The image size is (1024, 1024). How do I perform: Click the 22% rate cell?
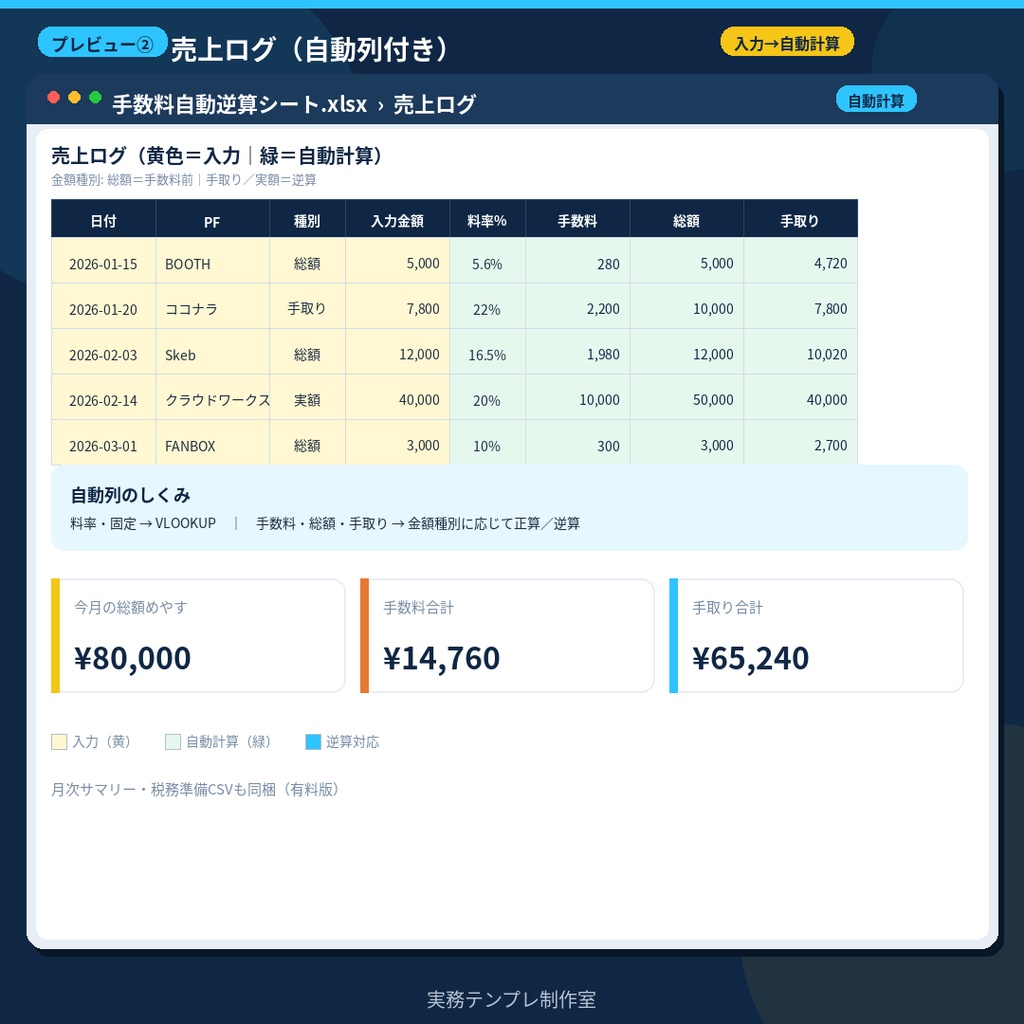point(487,306)
